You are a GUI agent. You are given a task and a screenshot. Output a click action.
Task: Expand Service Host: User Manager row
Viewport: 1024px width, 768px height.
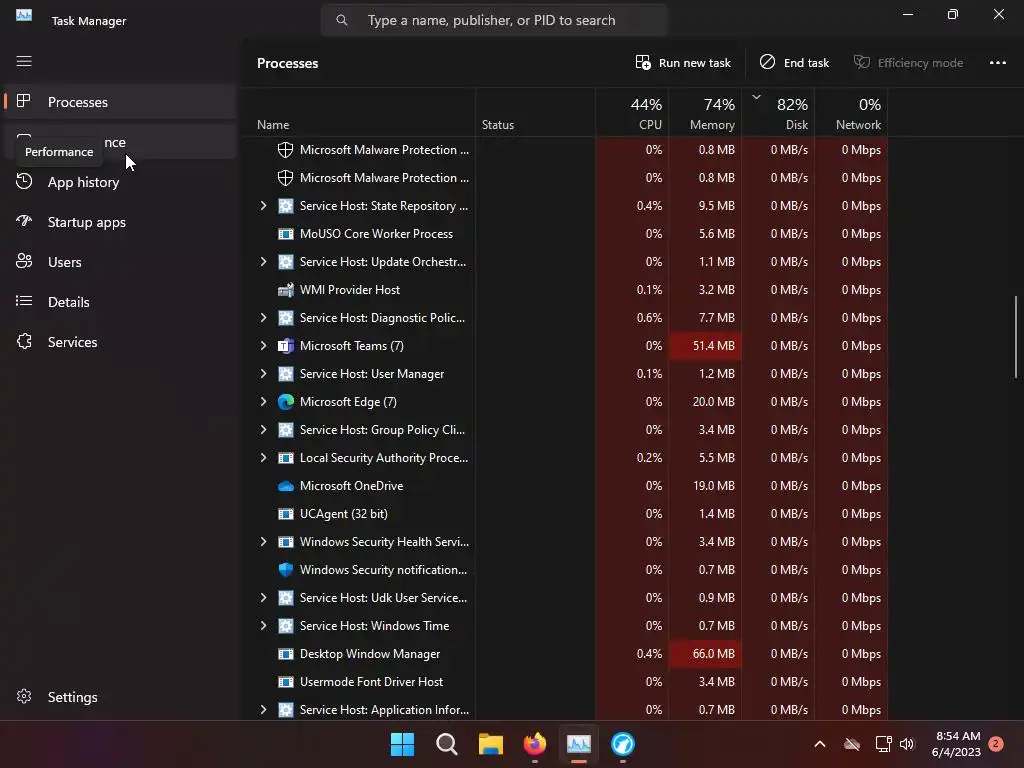point(263,374)
